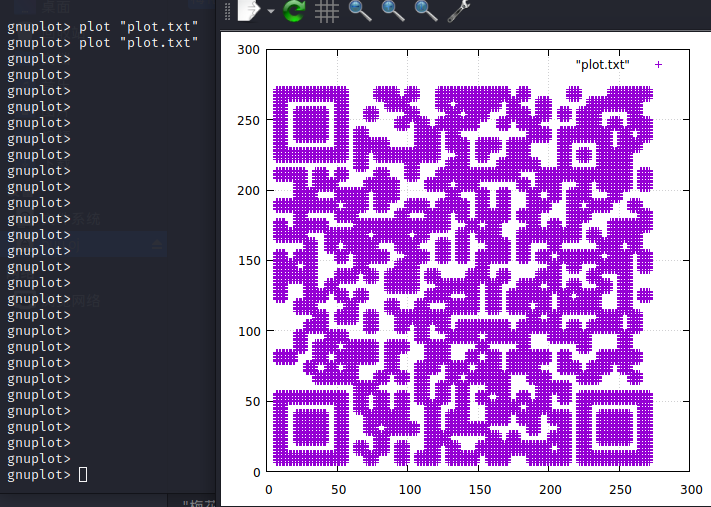711x507 pixels.
Task: Toggle "plot.txt" legend entry in plot
Action: [603, 64]
